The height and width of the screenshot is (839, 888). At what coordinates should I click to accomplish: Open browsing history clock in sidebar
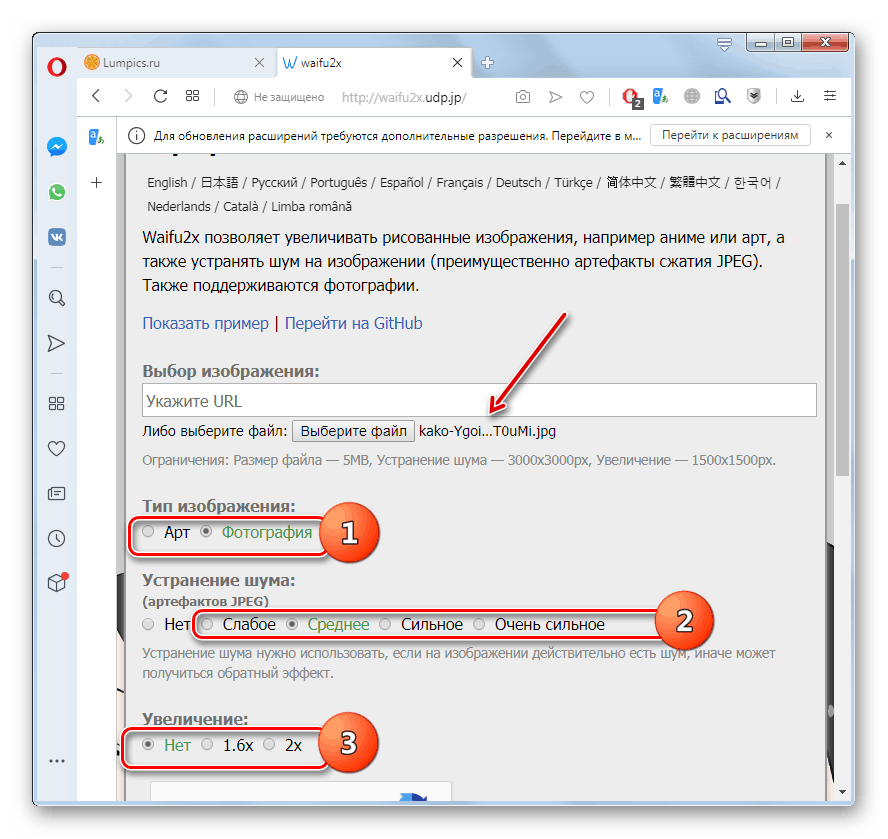pyautogui.click(x=56, y=538)
